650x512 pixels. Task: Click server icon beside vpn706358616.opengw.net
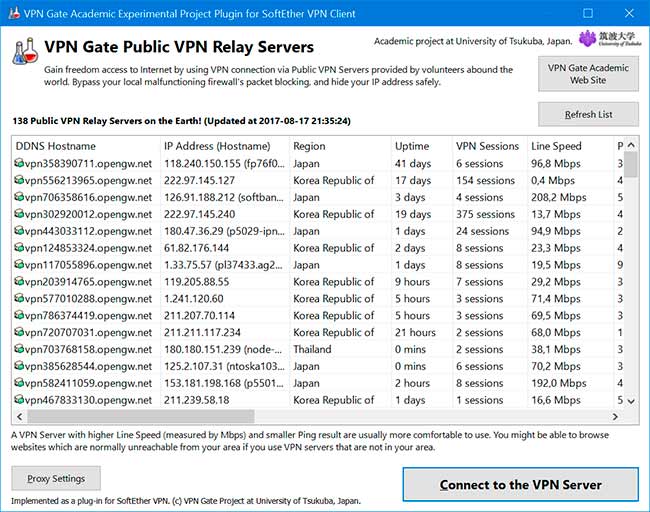(19, 197)
